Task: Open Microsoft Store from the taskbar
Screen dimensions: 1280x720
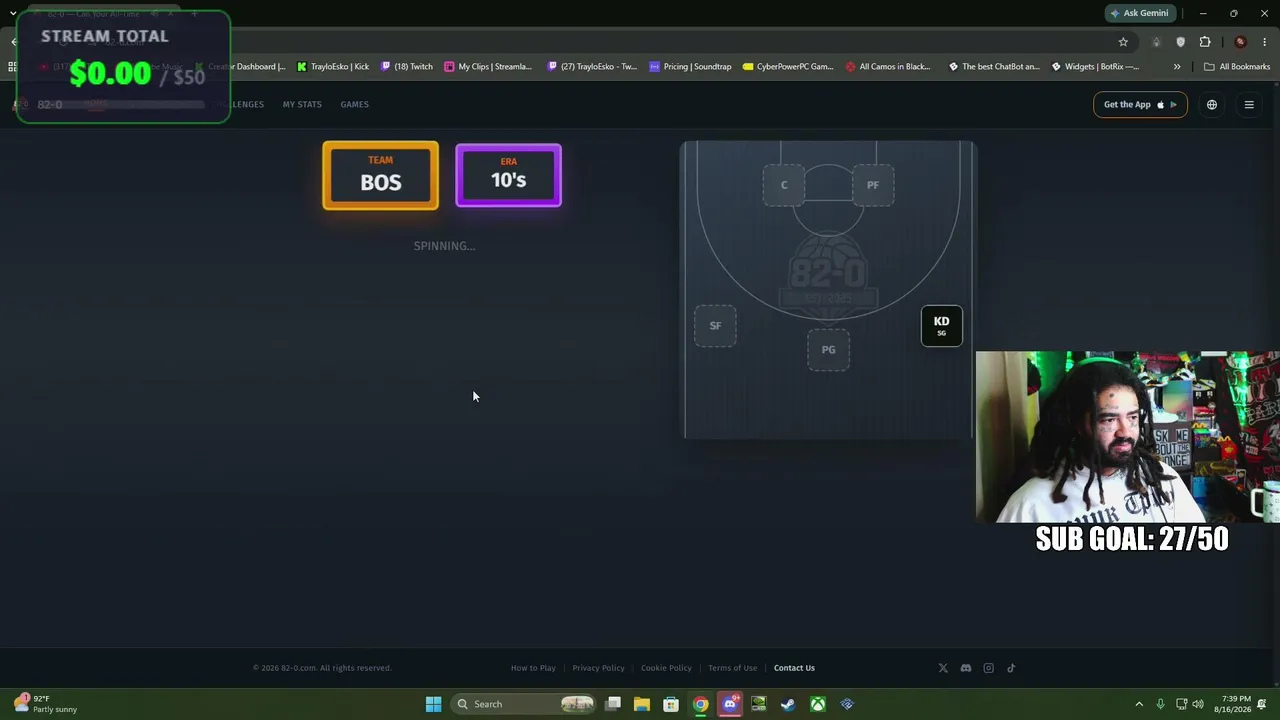Action: click(x=671, y=704)
